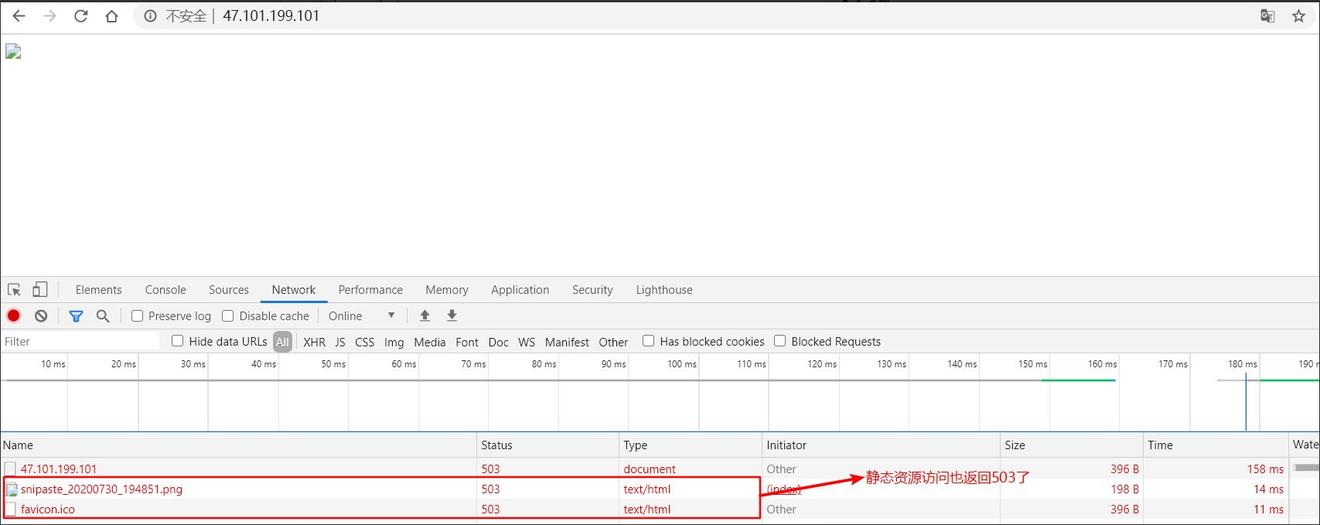Check the Disable cache option
The height and width of the screenshot is (525, 1320).
228,316
